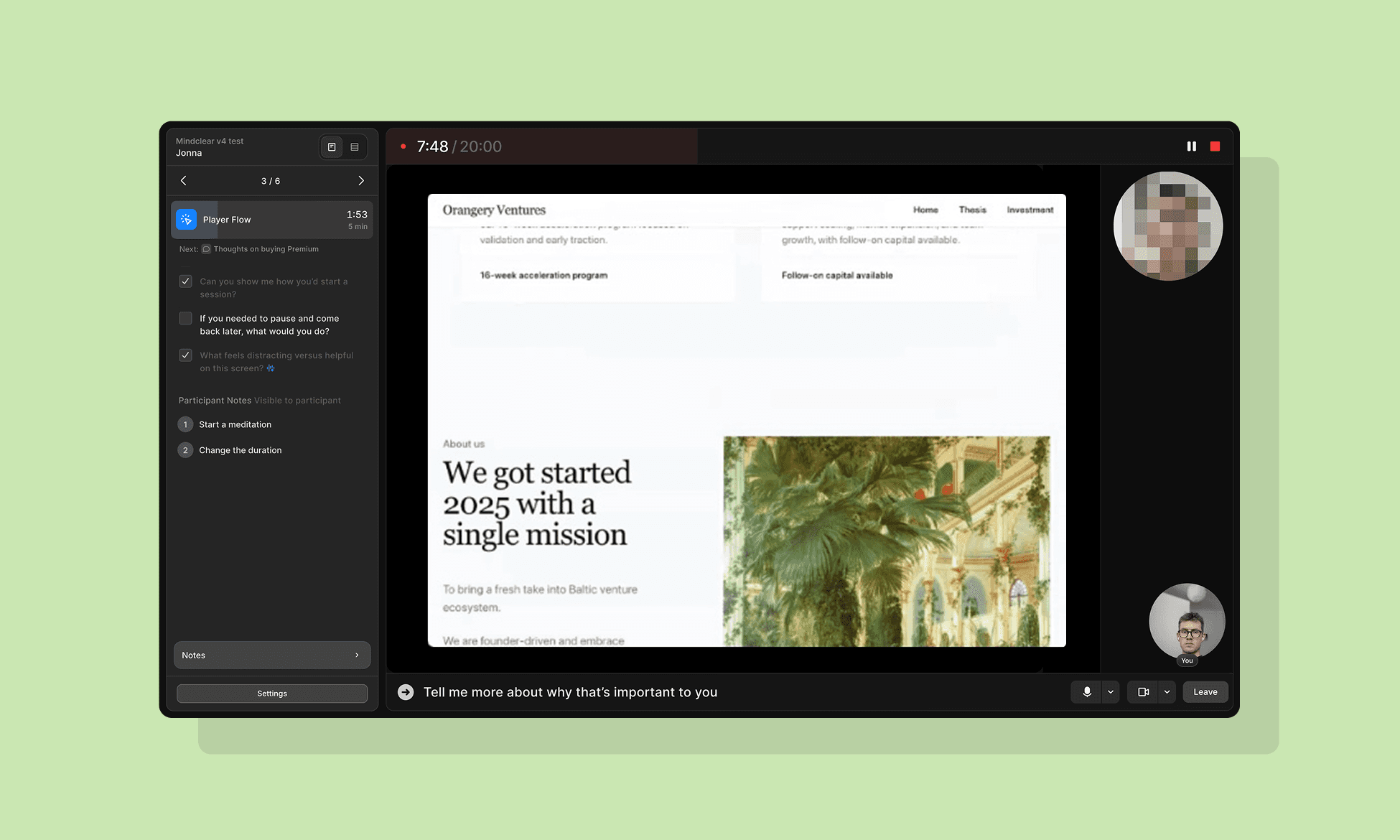Click the '1:53' task timer
The height and width of the screenshot is (840, 1400).
357,215
